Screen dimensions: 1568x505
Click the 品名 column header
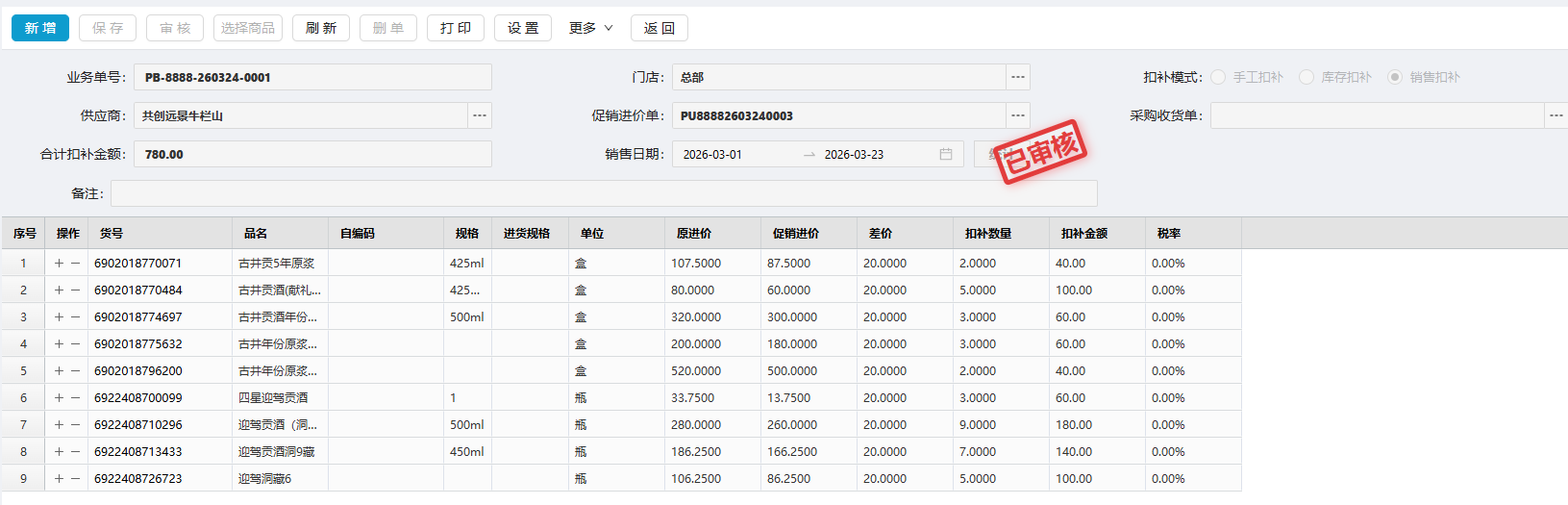(256, 233)
